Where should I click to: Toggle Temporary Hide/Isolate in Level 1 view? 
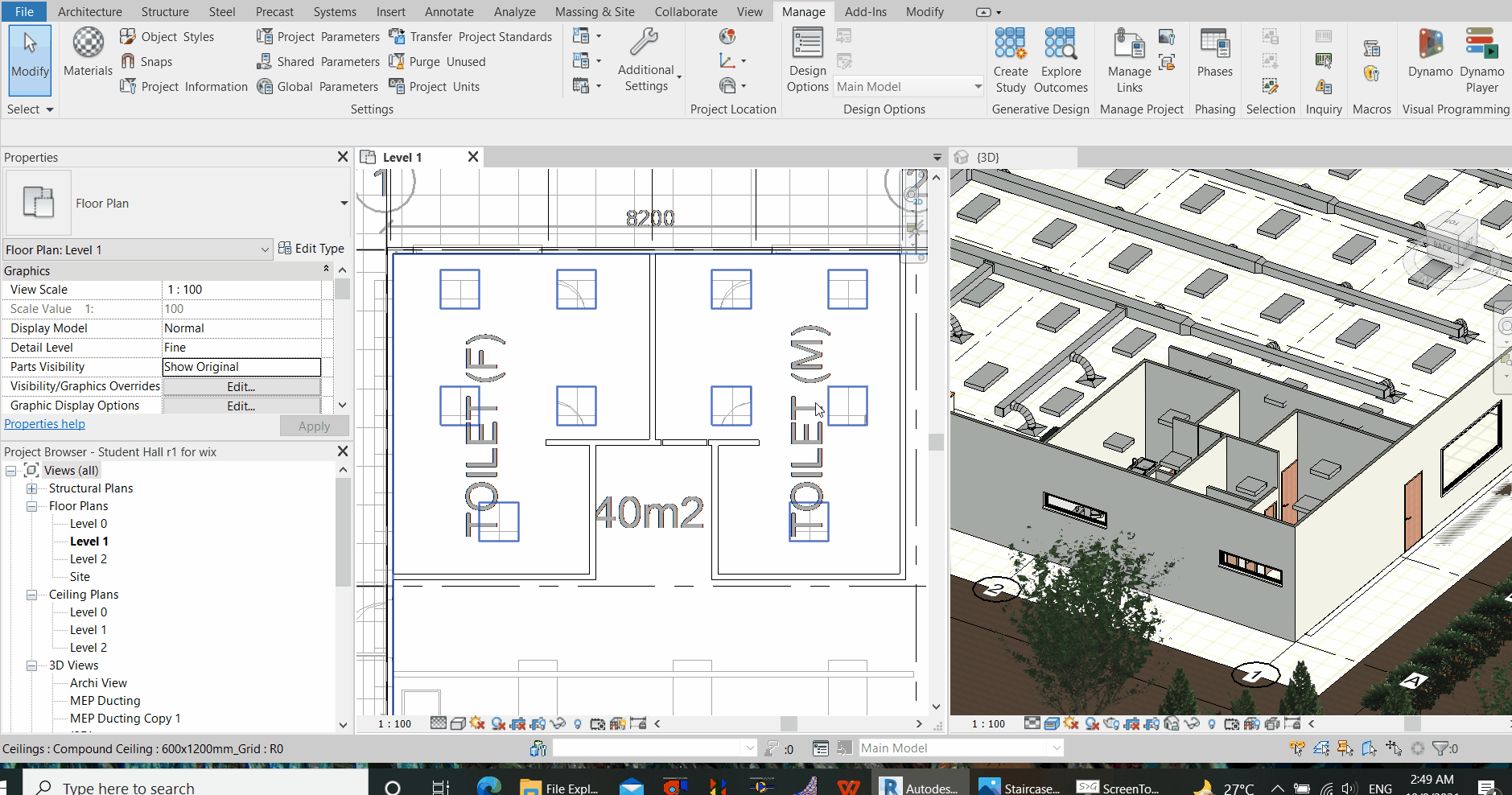(x=558, y=723)
